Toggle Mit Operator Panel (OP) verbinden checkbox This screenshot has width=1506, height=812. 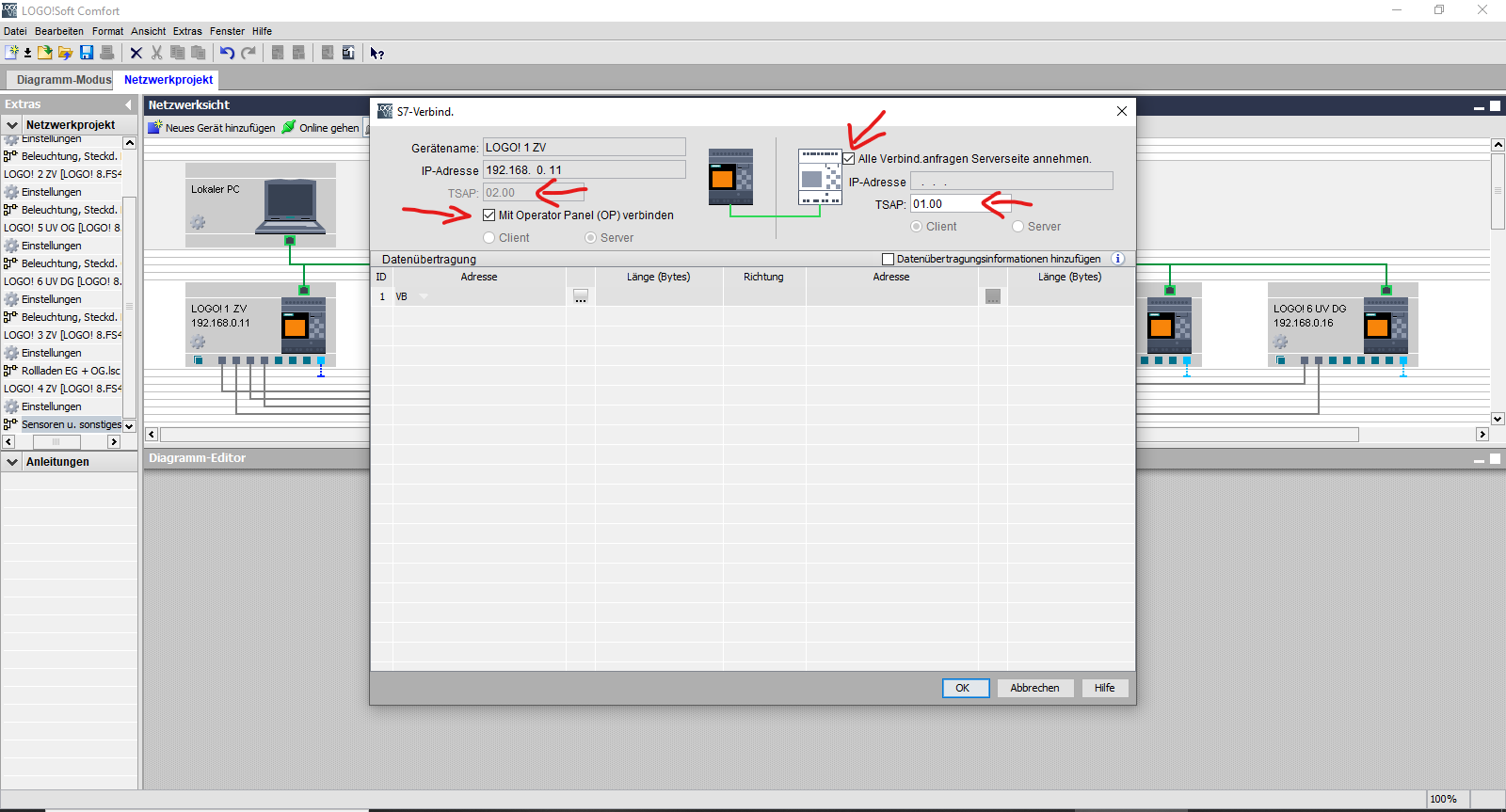[x=489, y=215]
